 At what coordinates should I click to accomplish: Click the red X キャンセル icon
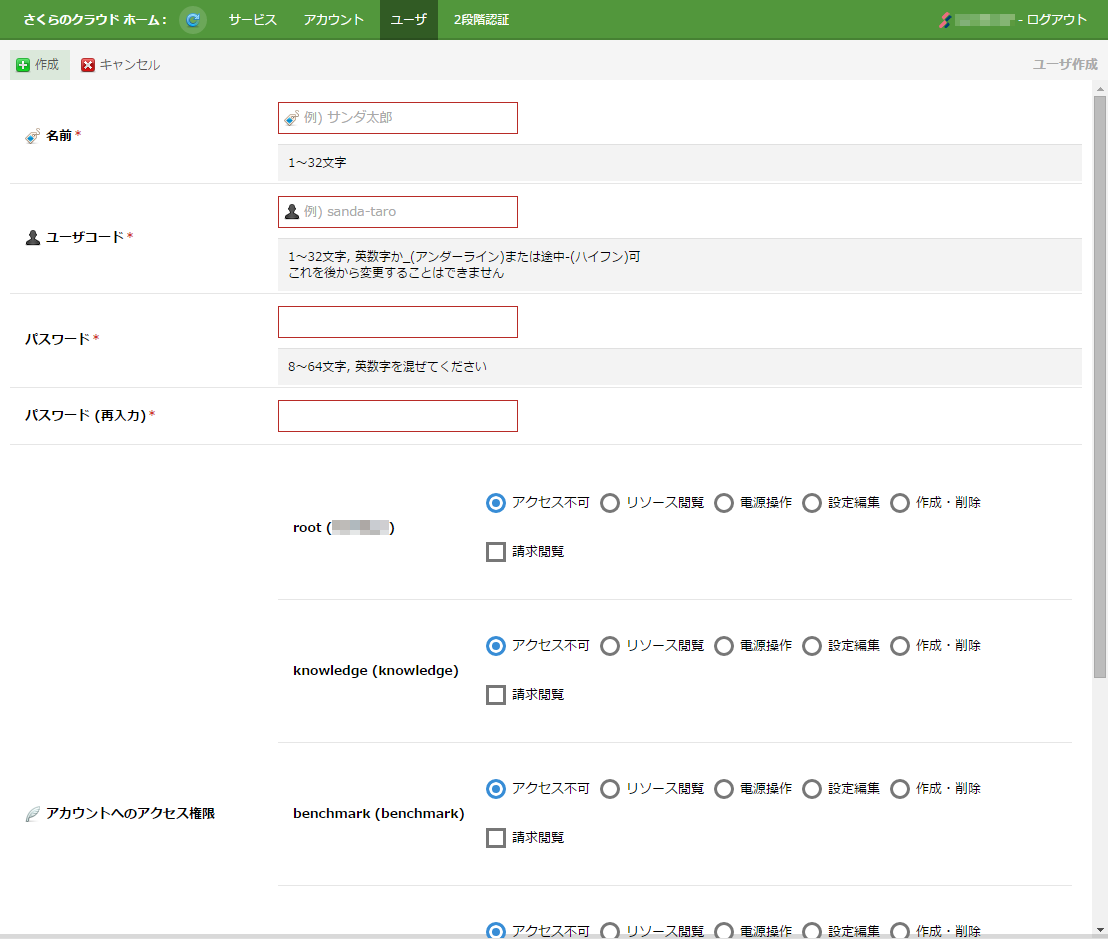pyautogui.click(x=88, y=65)
